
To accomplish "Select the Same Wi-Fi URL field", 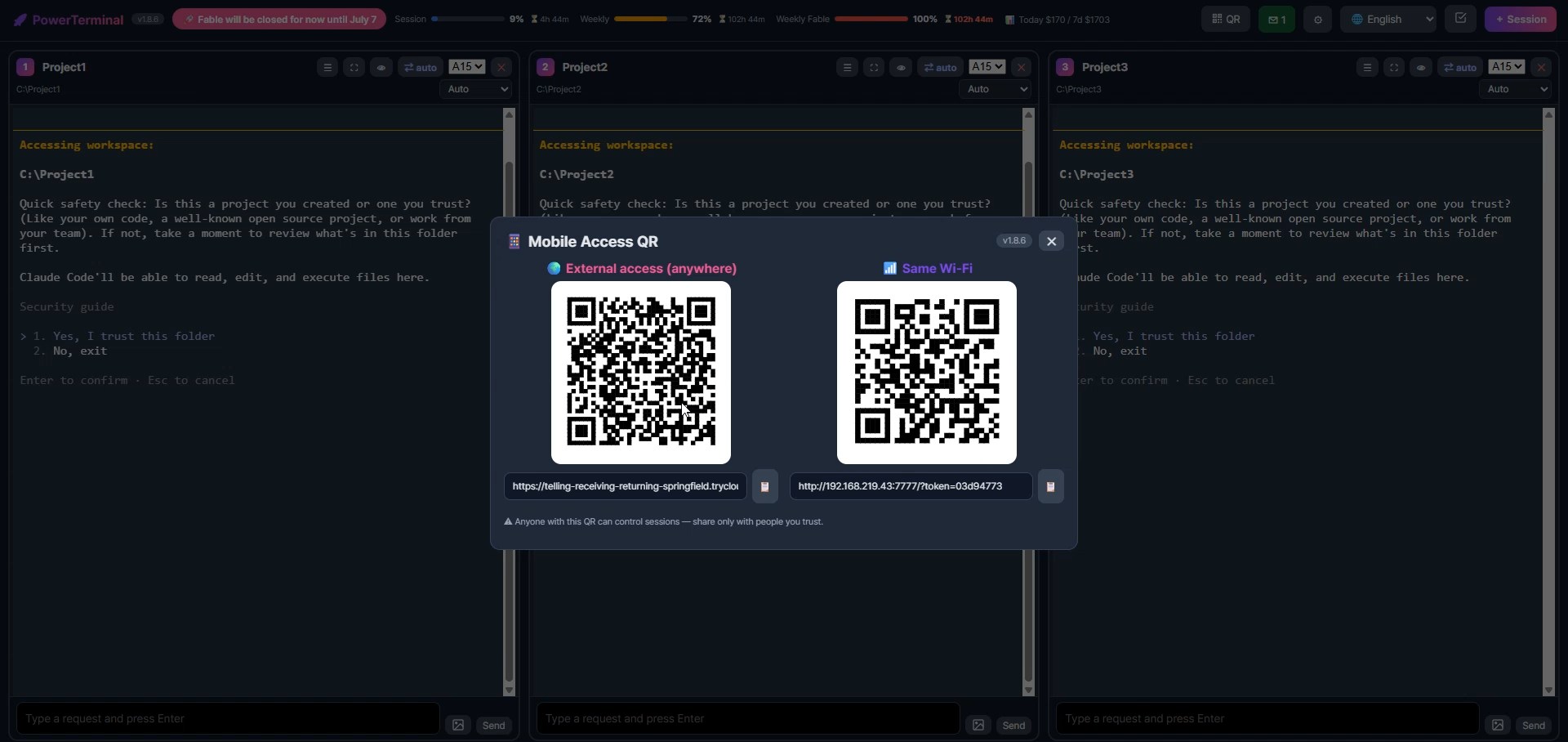I will pyautogui.click(x=911, y=486).
